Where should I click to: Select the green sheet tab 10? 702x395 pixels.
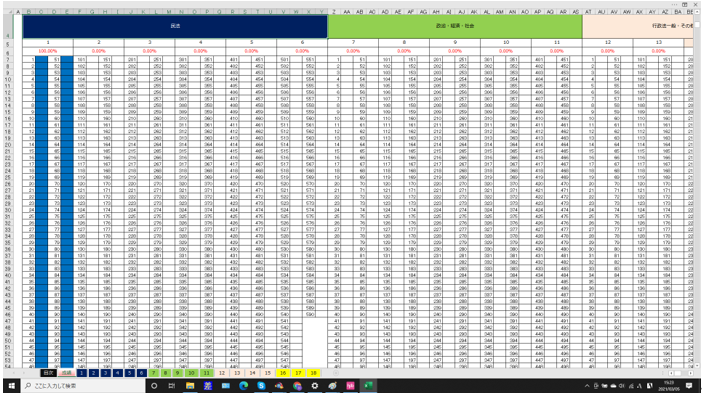(191, 373)
